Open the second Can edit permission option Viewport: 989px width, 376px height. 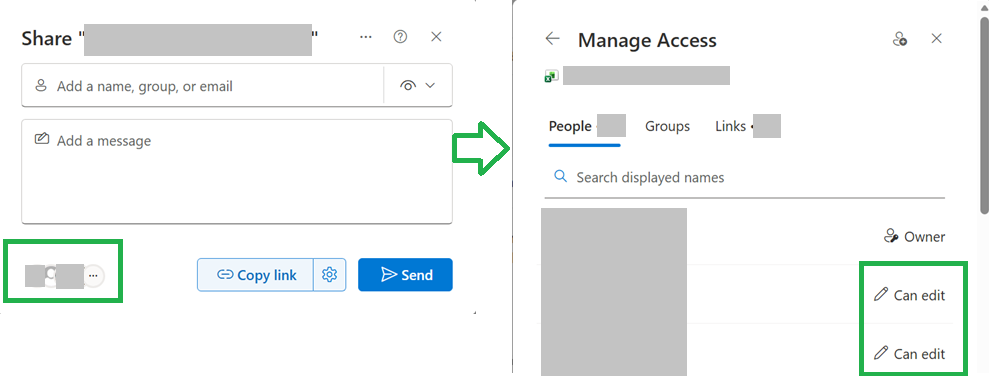(x=910, y=354)
